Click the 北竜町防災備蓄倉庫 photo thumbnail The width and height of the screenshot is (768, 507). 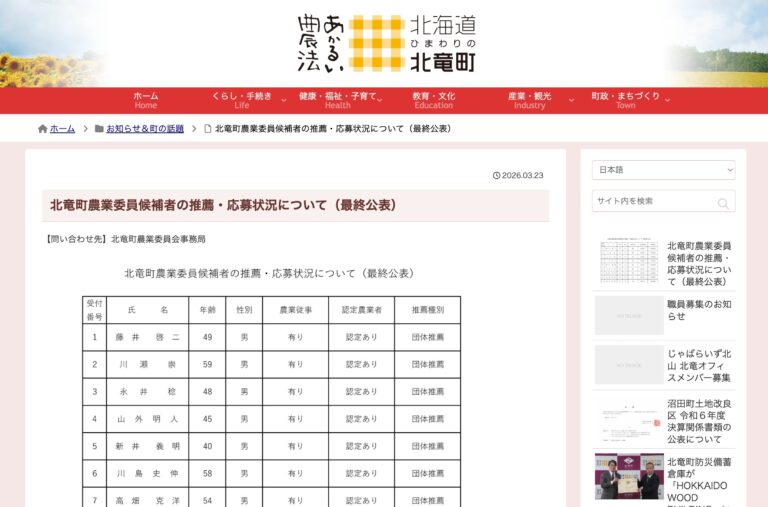(x=629, y=476)
